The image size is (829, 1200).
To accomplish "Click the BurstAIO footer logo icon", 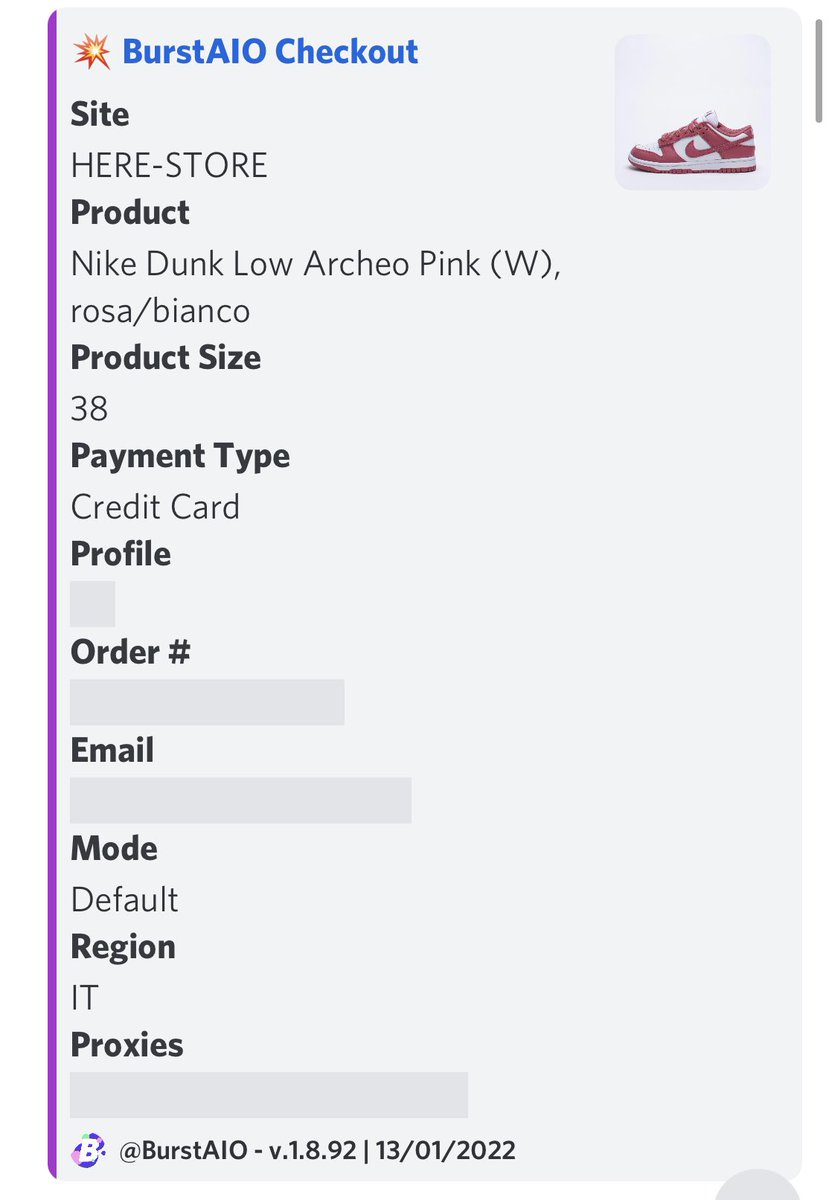I will click(x=89, y=1150).
